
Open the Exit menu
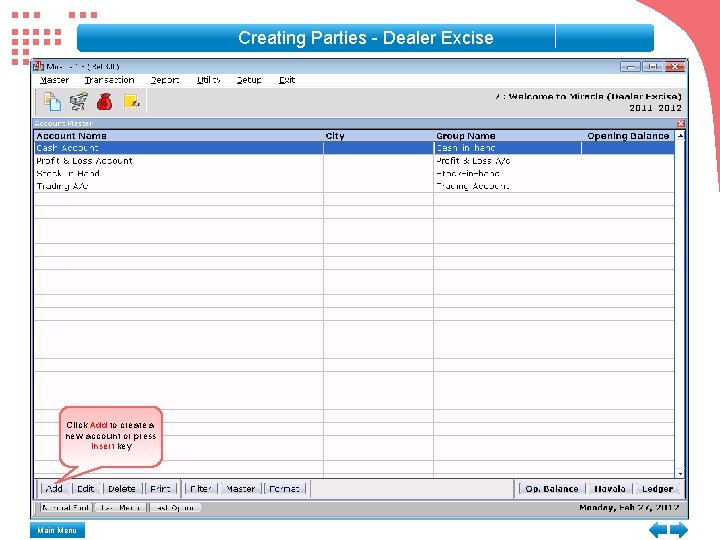coord(287,80)
